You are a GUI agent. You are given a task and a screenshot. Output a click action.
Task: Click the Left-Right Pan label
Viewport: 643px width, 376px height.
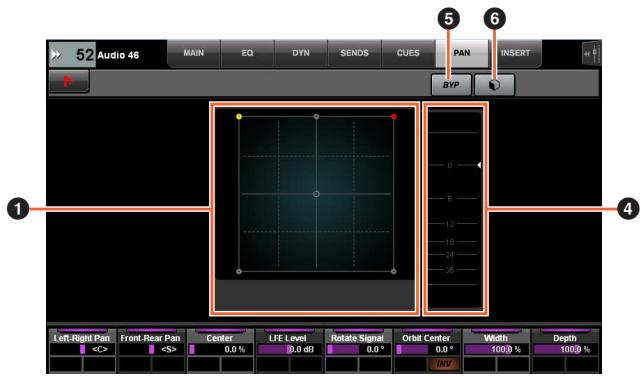(x=82, y=338)
